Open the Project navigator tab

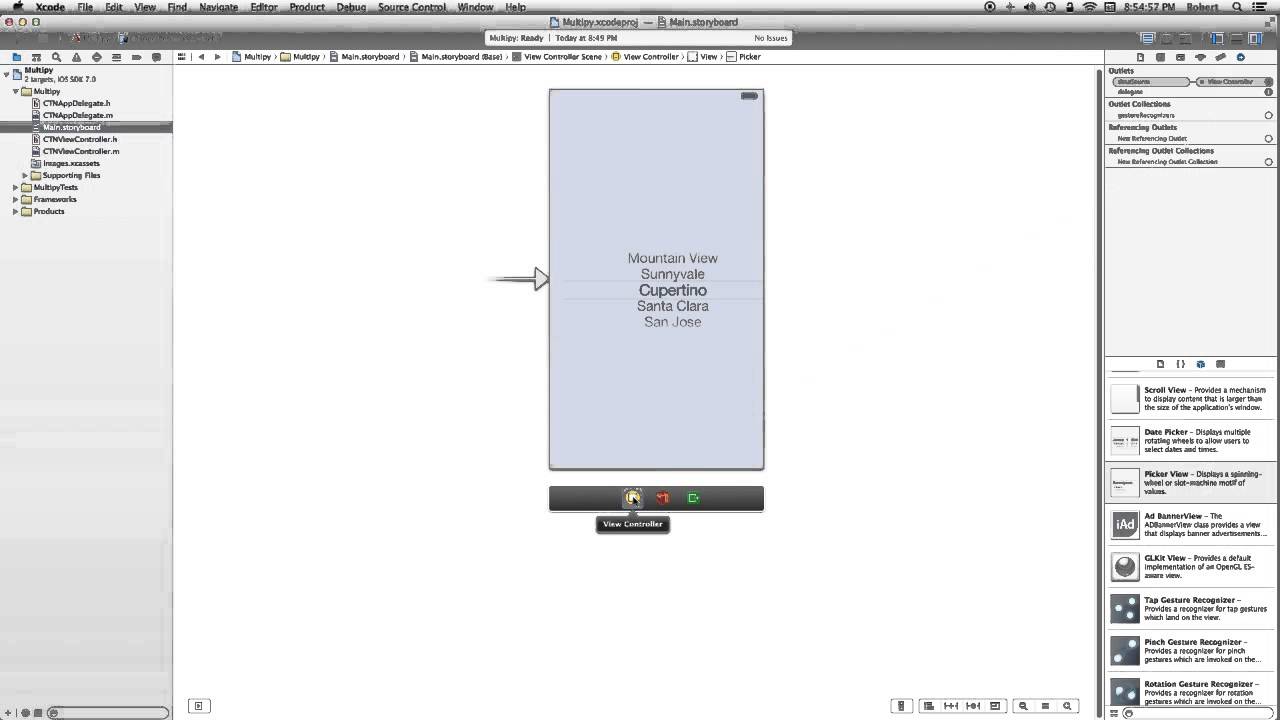click(x=16, y=57)
